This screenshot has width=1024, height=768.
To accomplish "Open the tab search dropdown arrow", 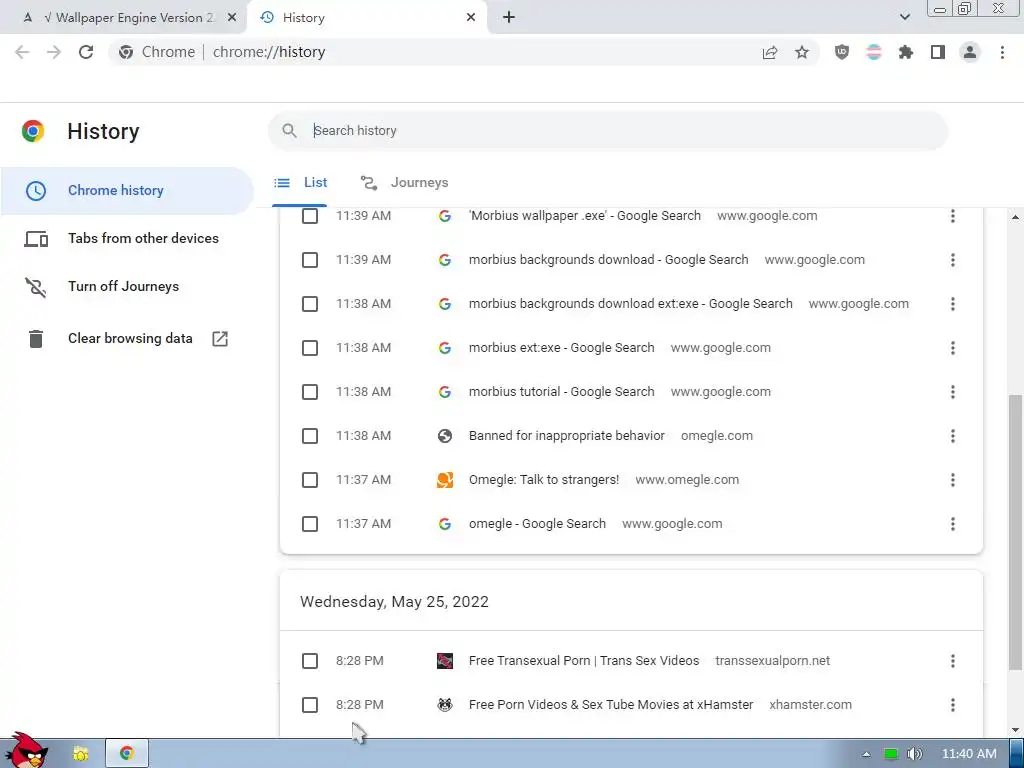I will (904, 17).
